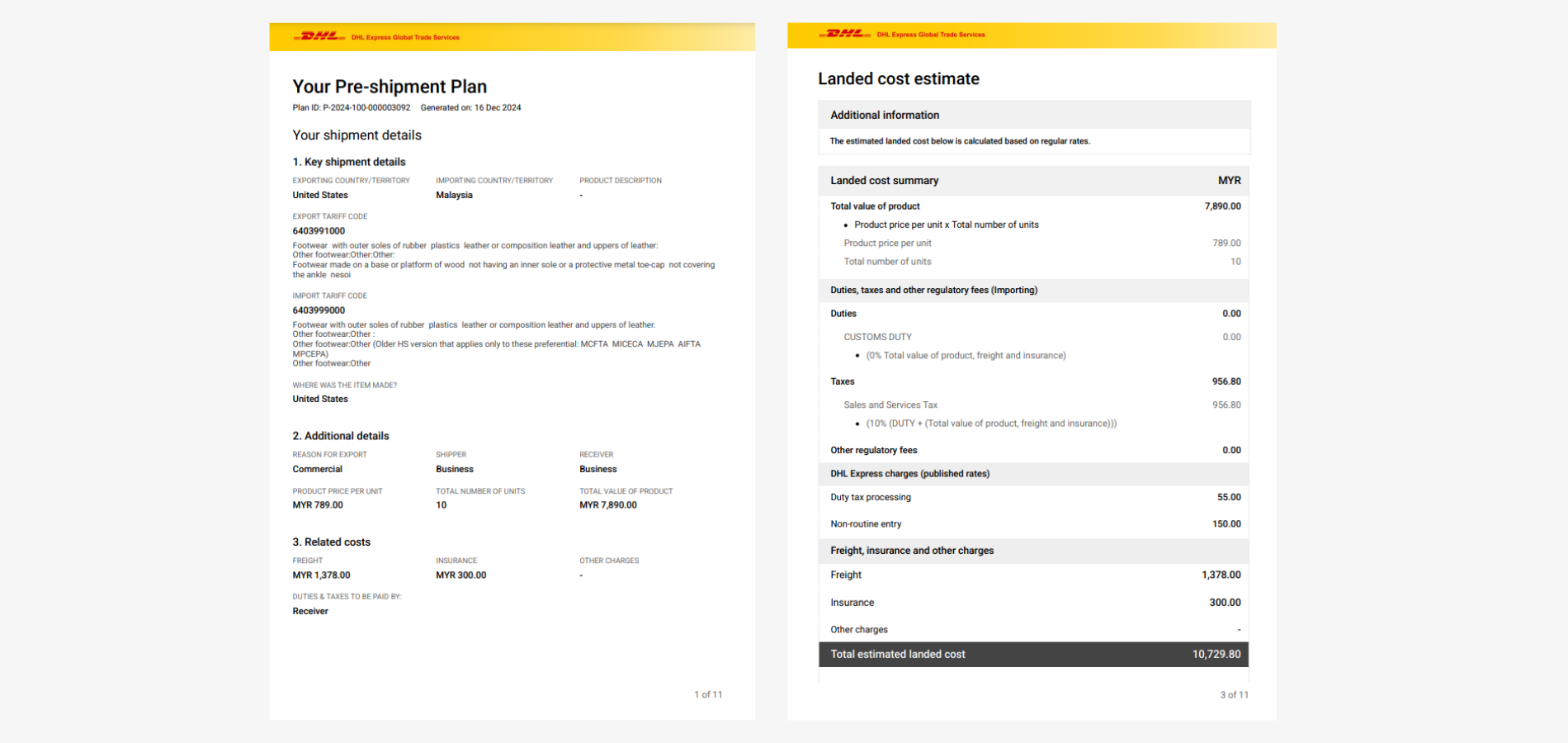Click the 'Your shipment details' subheading
Image resolution: width=1568 pixels, height=743 pixels.
(x=357, y=135)
